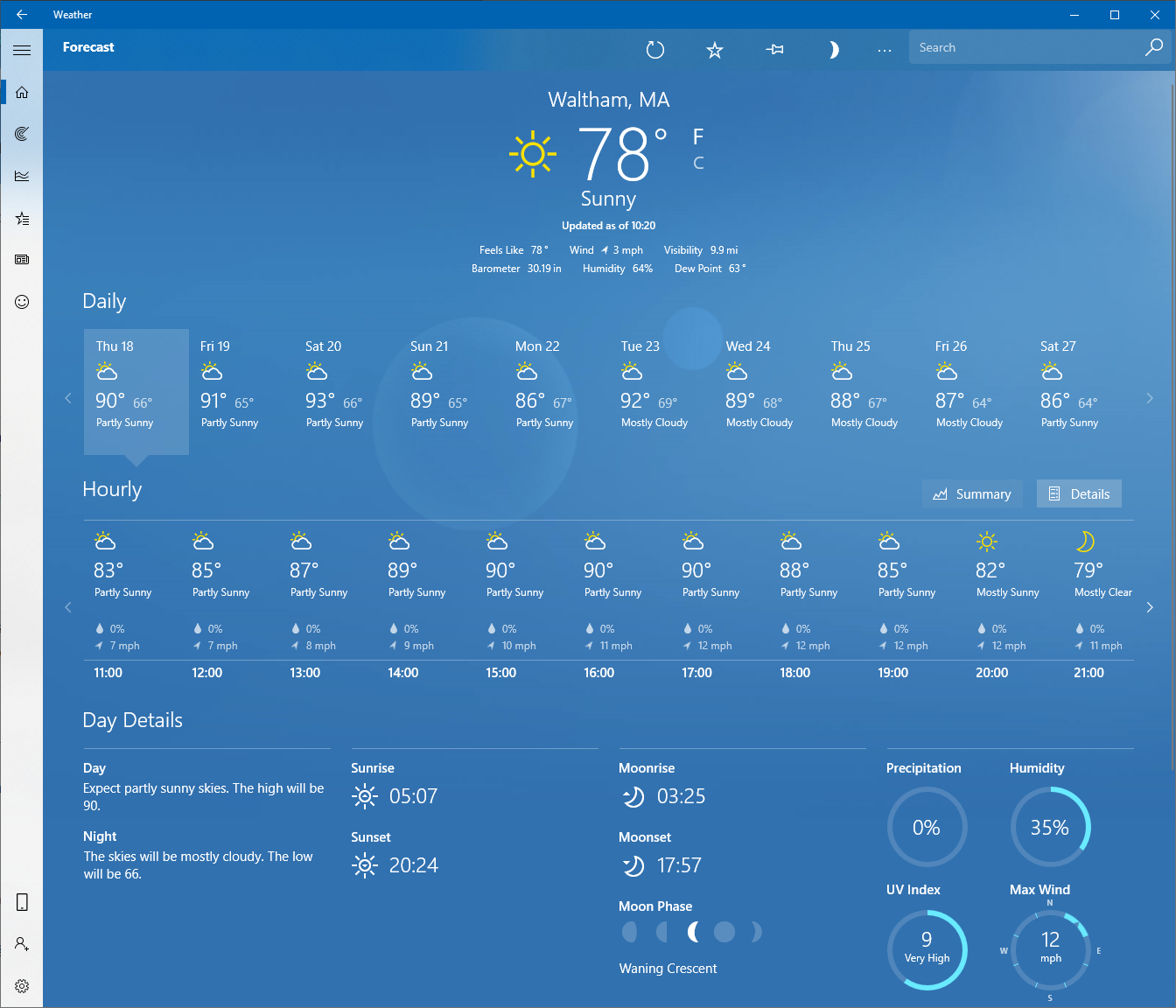The image size is (1176, 1008).
Task: Select the Sat 20 daily forecast
Action: coord(346,391)
